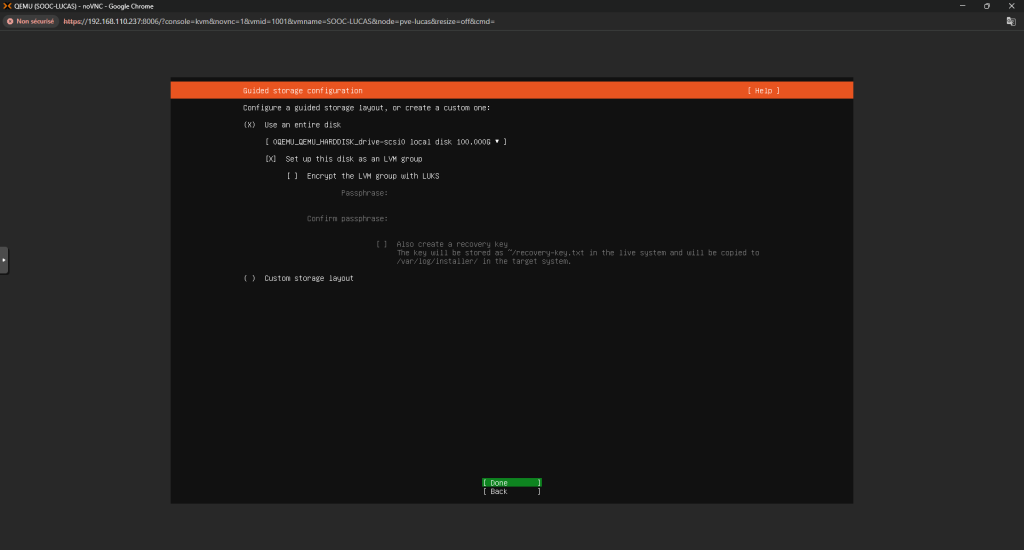Enable 'Encrypt the LVM group with LUKS'

tap(292, 176)
